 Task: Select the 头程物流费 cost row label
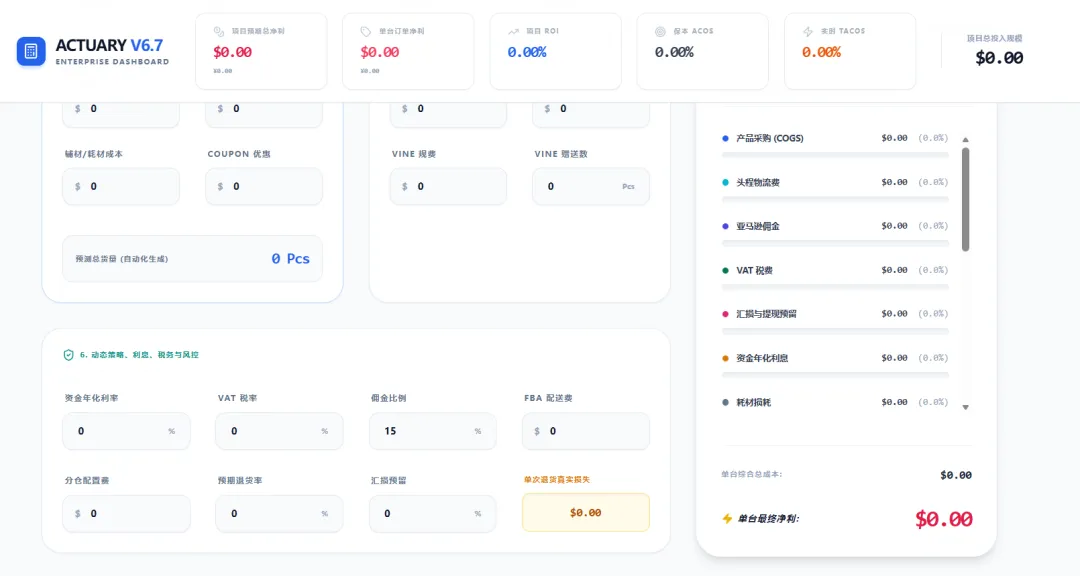pos(758,183)
